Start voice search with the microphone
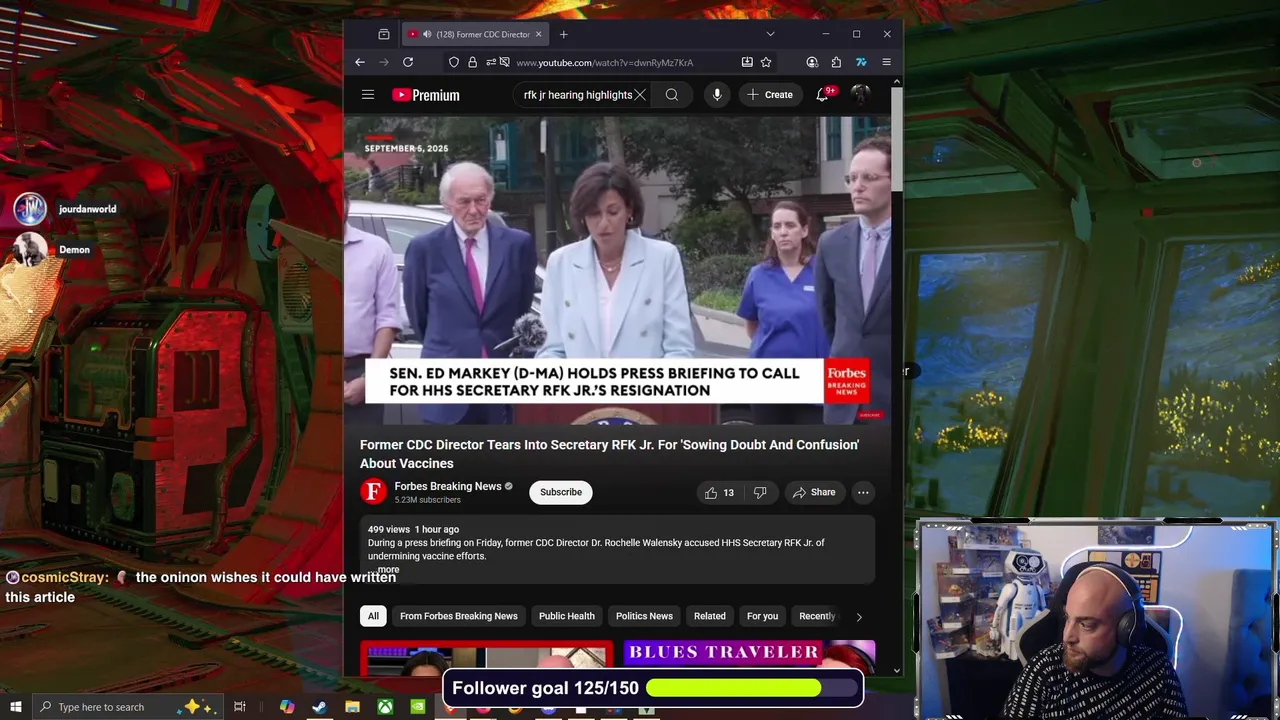This screenshot has width=1280, height=720. point(717,95)
